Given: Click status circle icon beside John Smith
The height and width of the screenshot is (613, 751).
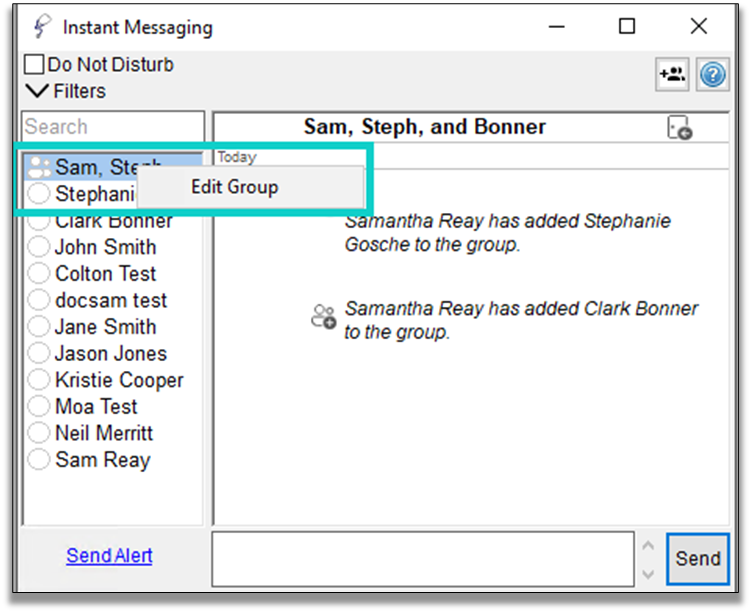Looking at the screenshot, I should point(39,247).
